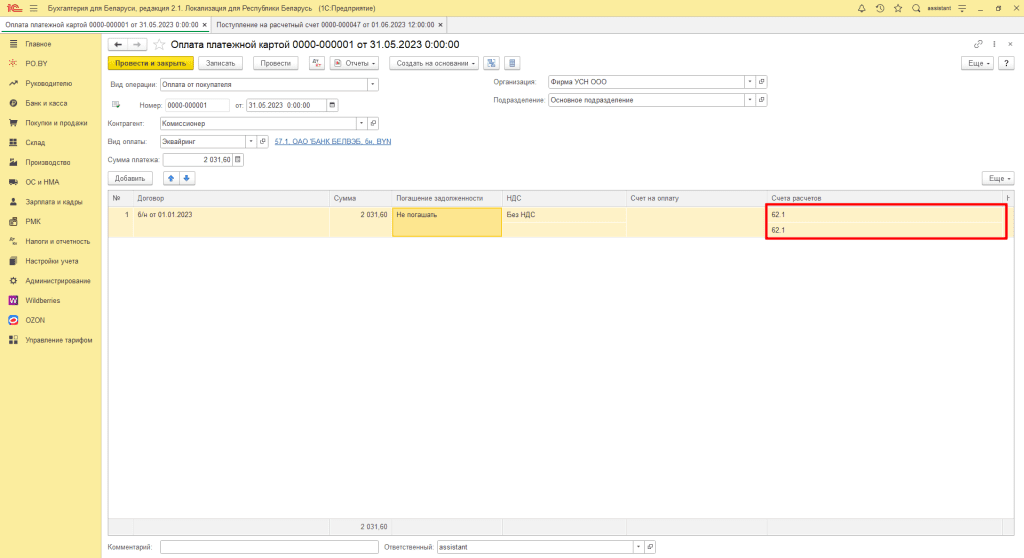Viewport: 1024px width, 558px height.
Task: Move row down with blue arrow
Action: point(187,178)
